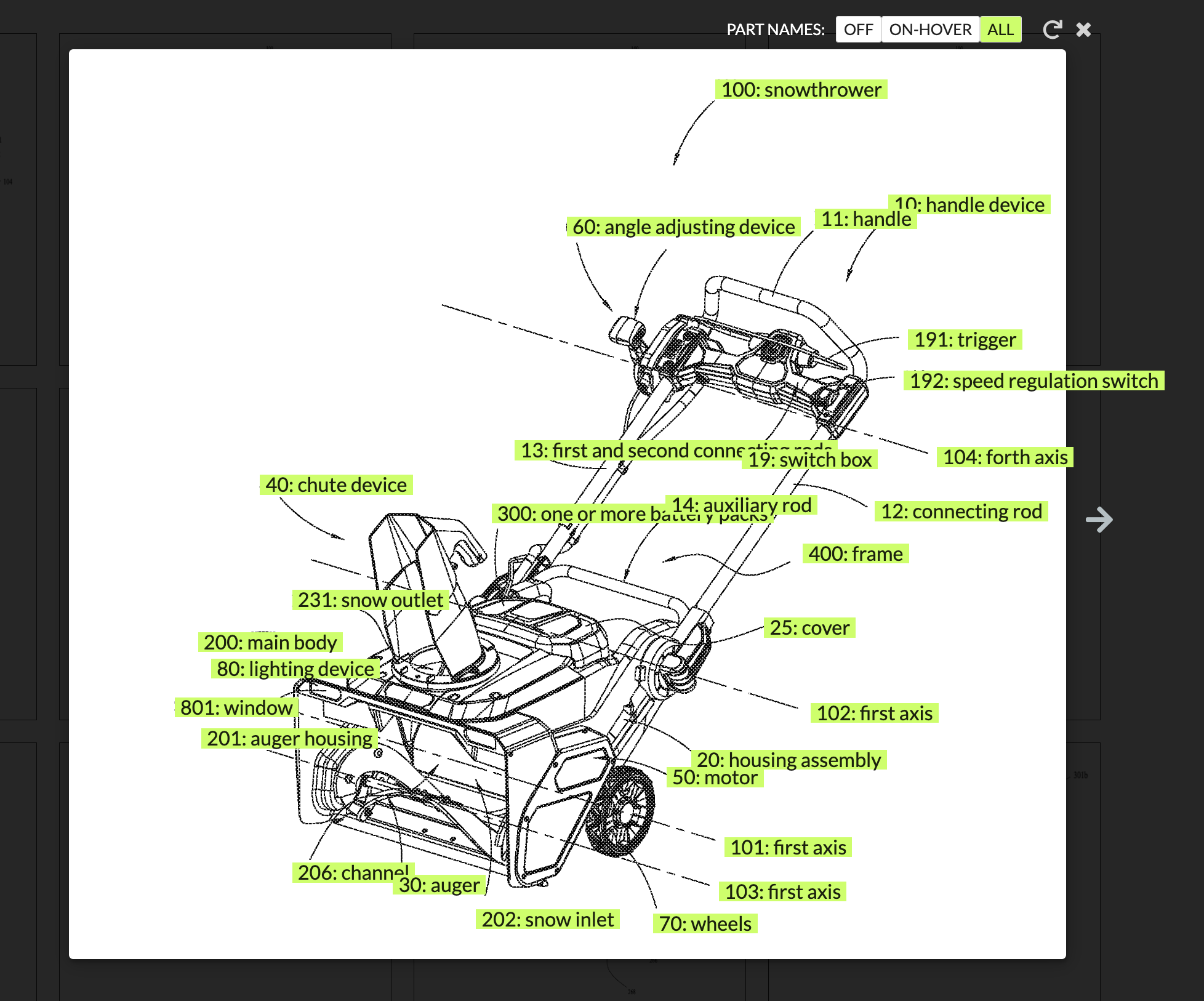Select the '50: motor' label

(714, 778)
